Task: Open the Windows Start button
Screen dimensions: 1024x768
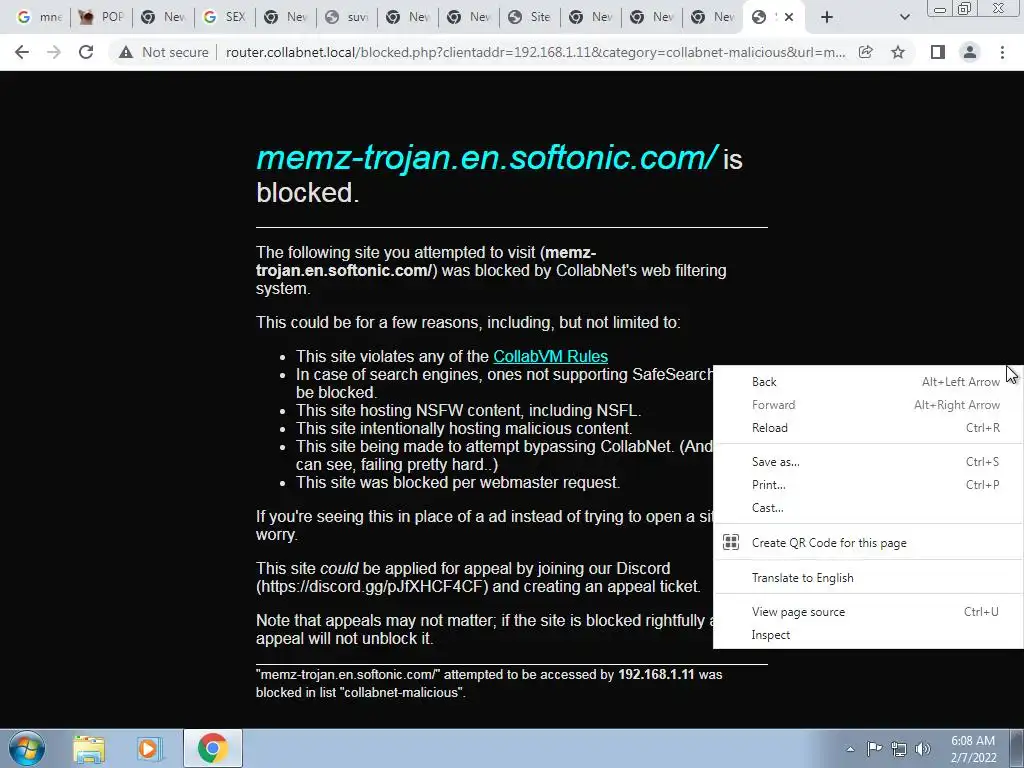Action: pos(26,748)
